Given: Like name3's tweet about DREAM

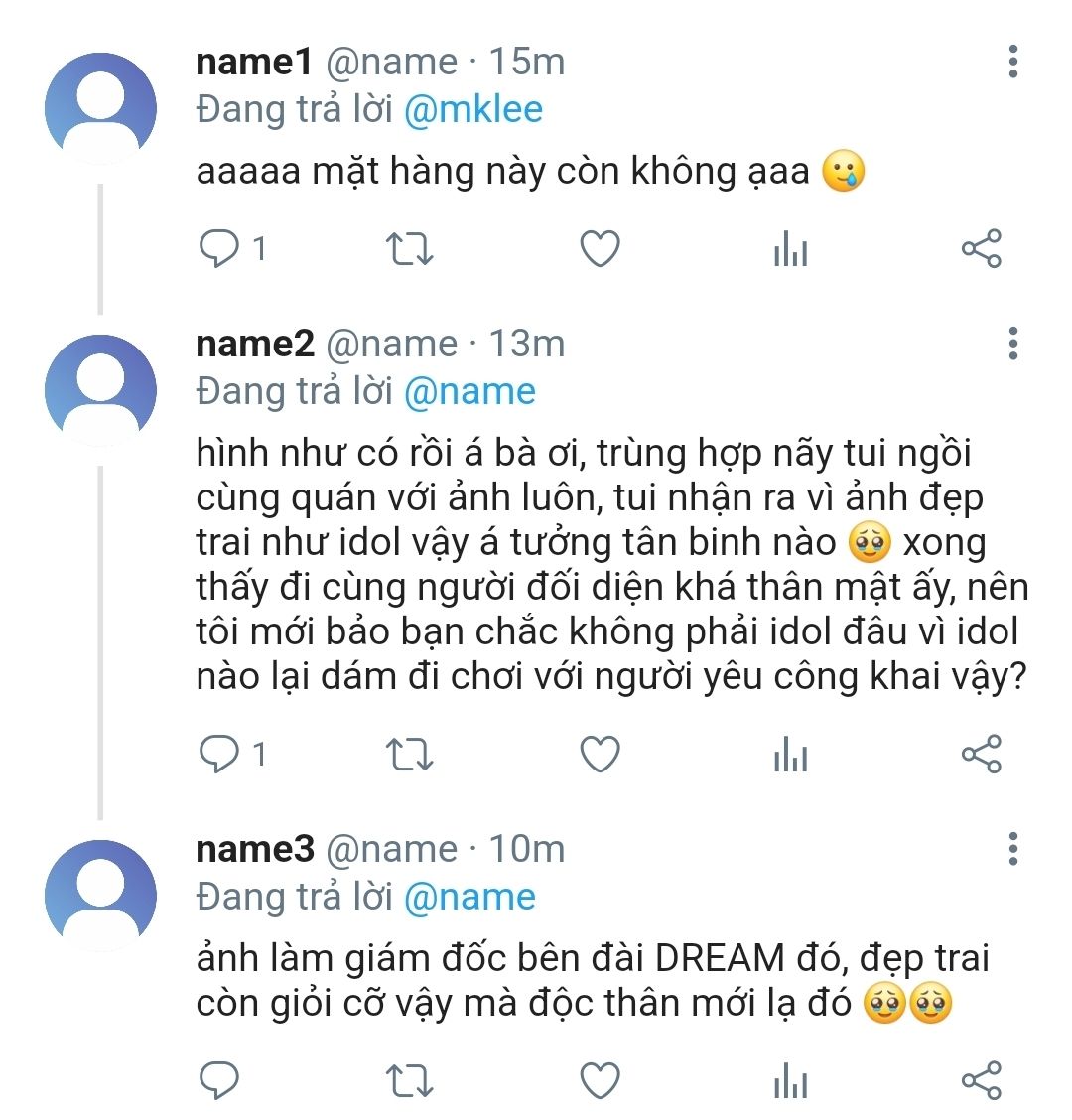Looking at the screenshot, I should 600,1080.
